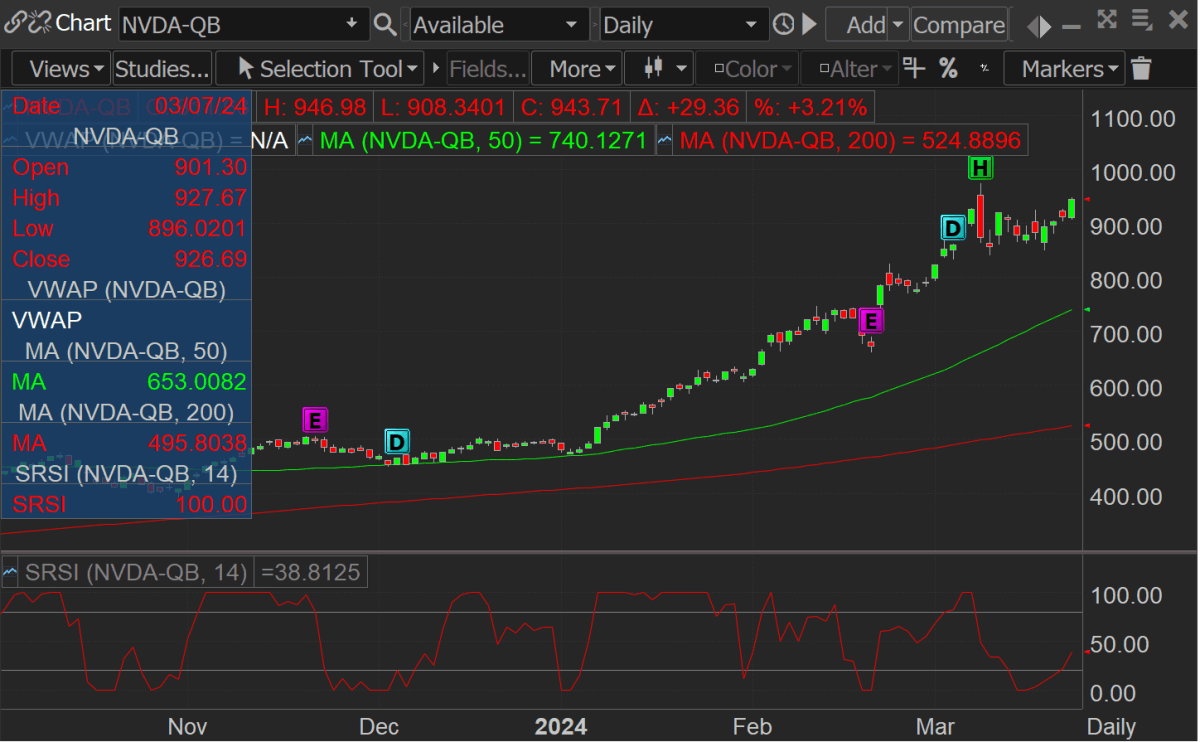
Task: Click the Daily label at the bottom right corner
Action: pyautogui.click(x=1111, y=725)
